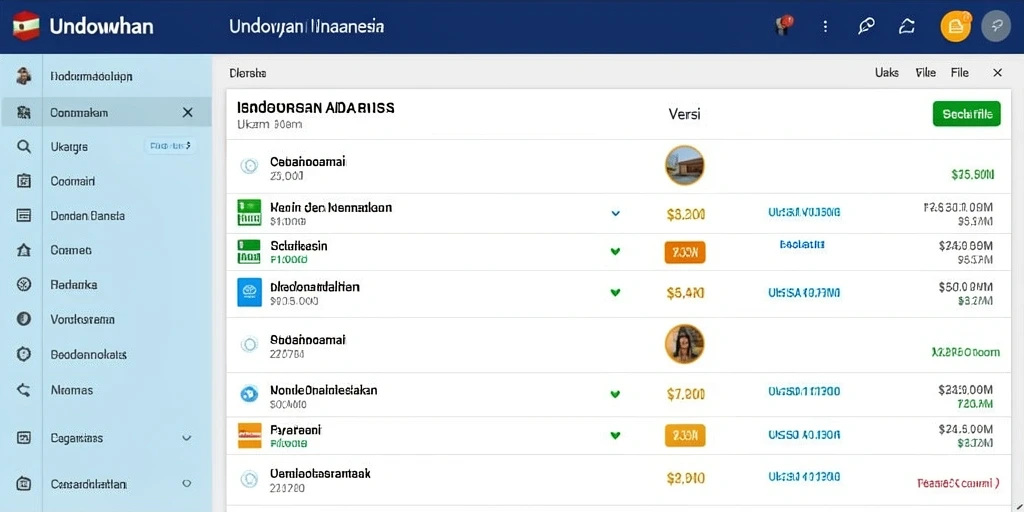Expand the Cegamiass sidebar section
Image resolution: width=1024 pixels, height=512 pixels.
coord(187,438)
